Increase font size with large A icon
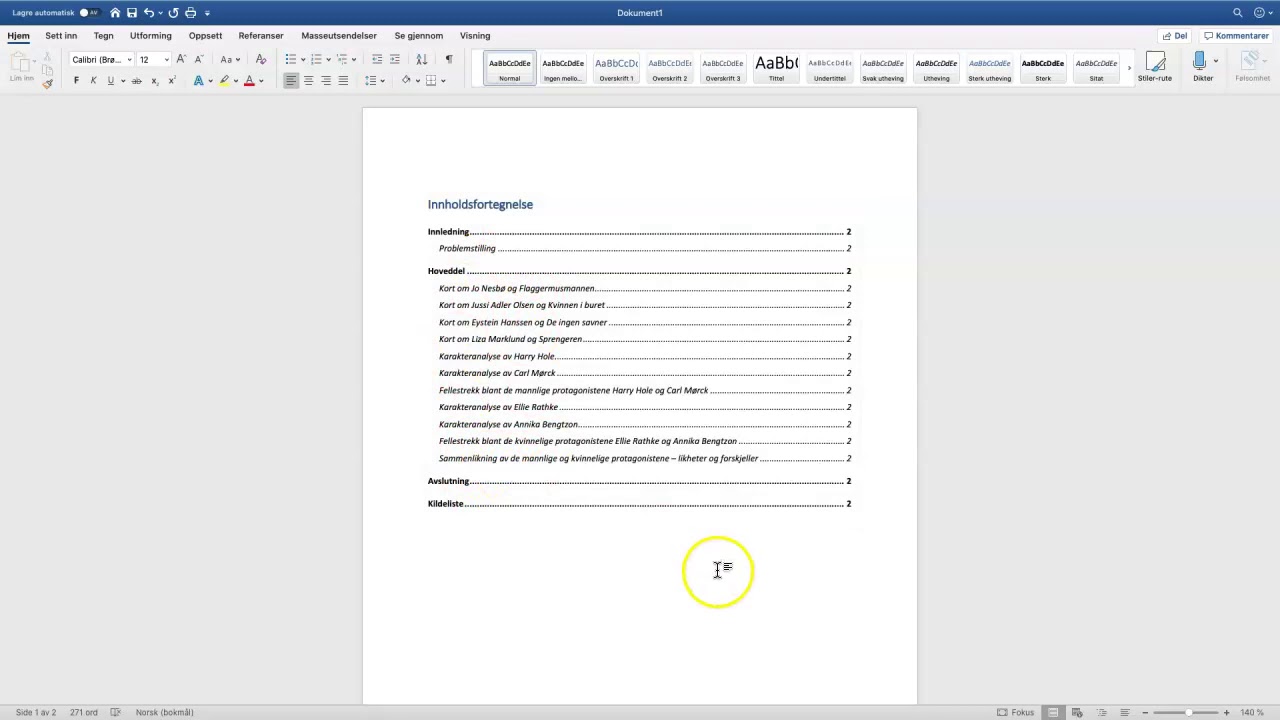1280x720 pixels. click(181, 60)
